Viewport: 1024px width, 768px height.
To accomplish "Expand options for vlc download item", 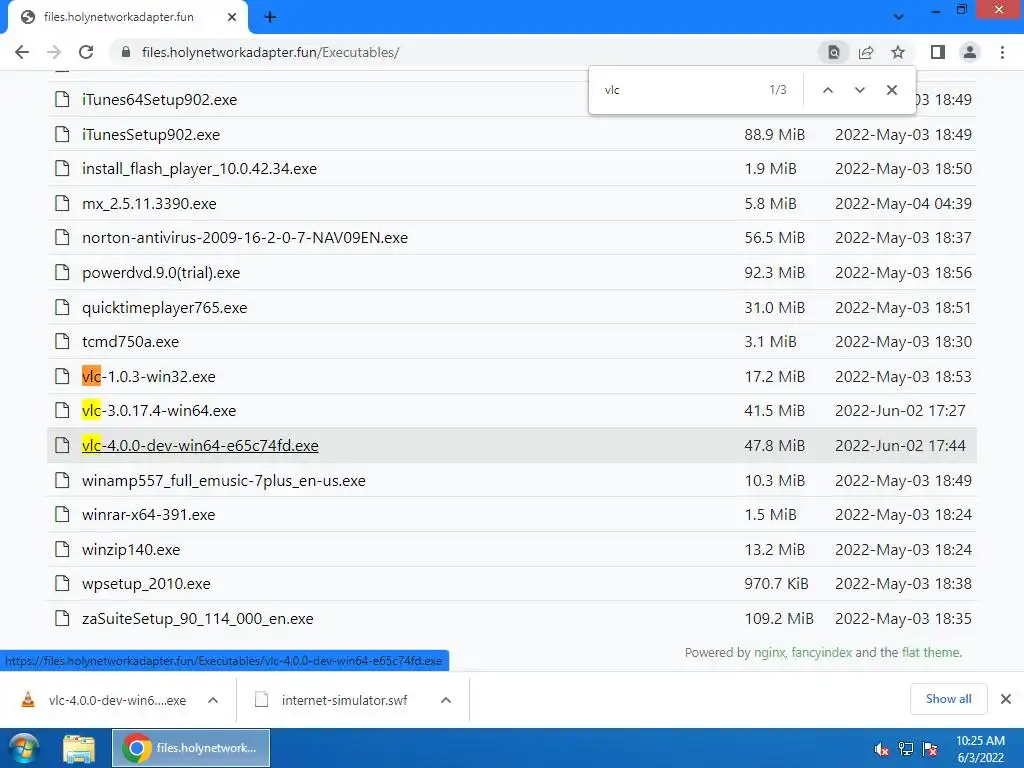I will (x=212, y=700).
